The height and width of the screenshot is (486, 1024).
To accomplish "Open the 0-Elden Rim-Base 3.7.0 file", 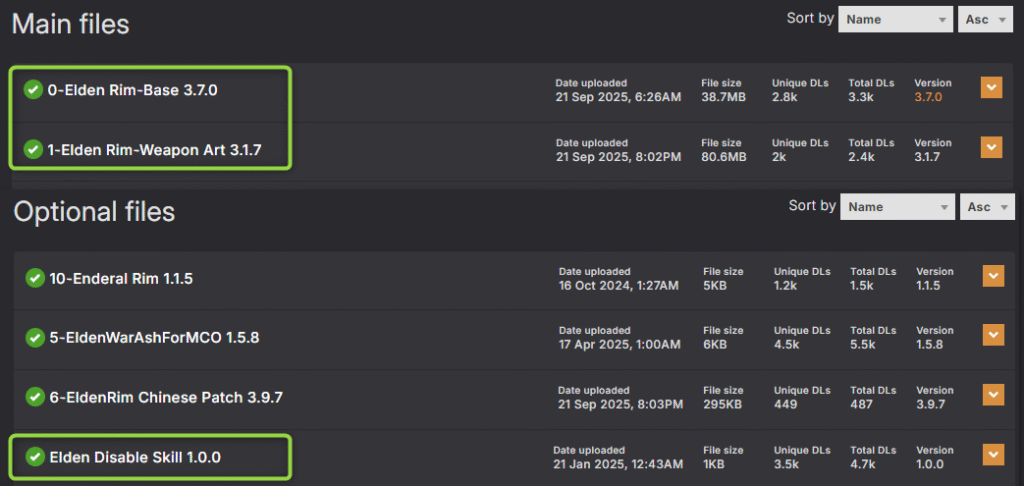I will click(x=132, y=90).
